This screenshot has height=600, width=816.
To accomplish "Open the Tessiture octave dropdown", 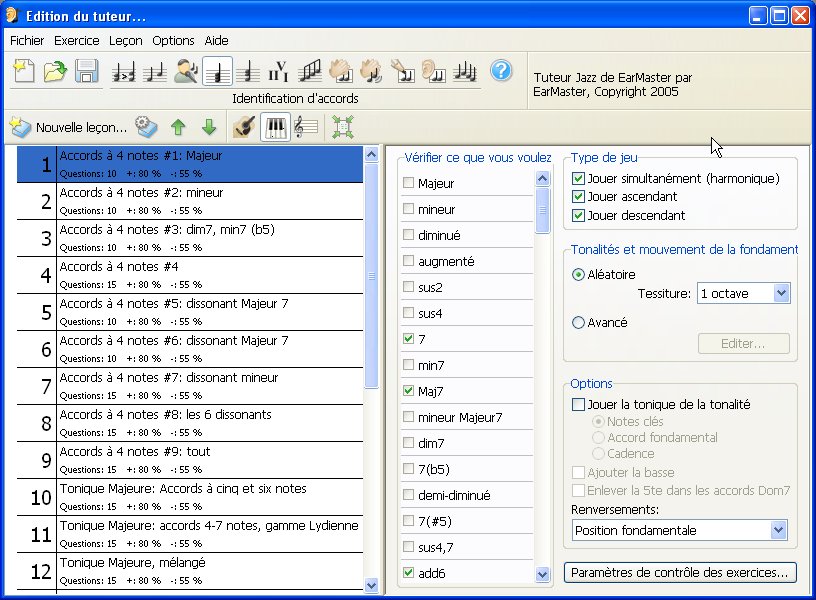I will 781,293.
